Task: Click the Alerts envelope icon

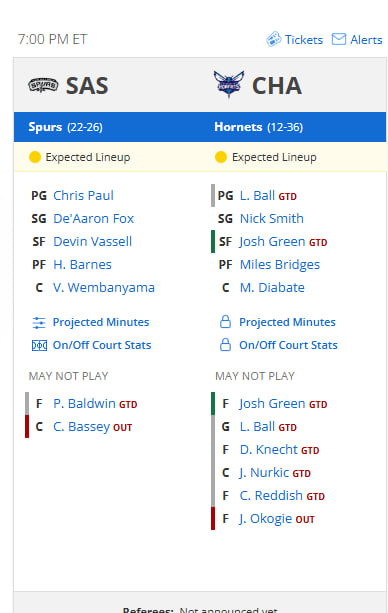Action: click(x=339, y=39)
